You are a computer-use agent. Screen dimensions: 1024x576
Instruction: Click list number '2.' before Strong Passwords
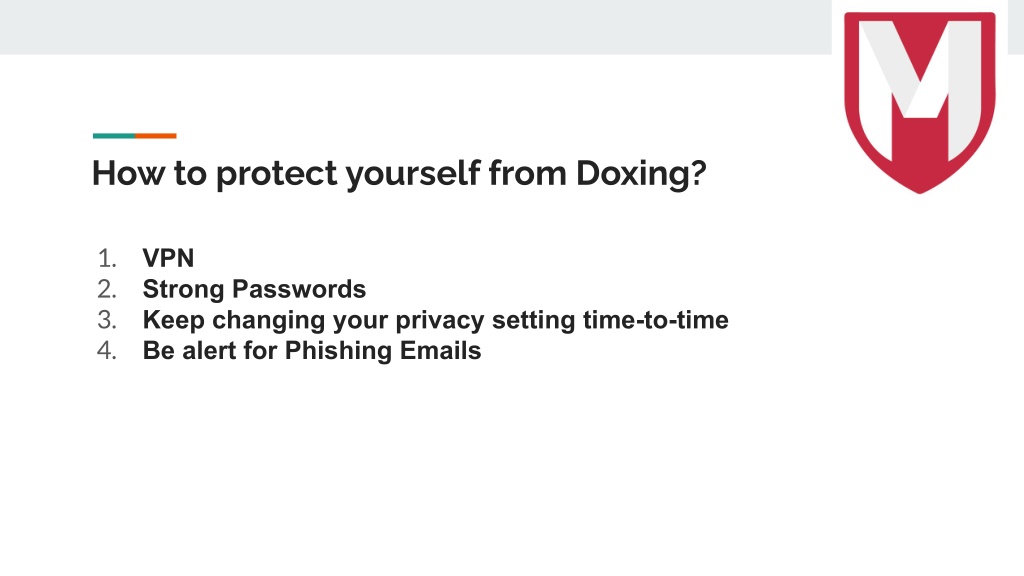pyautogui.click(x=107, y=289)
